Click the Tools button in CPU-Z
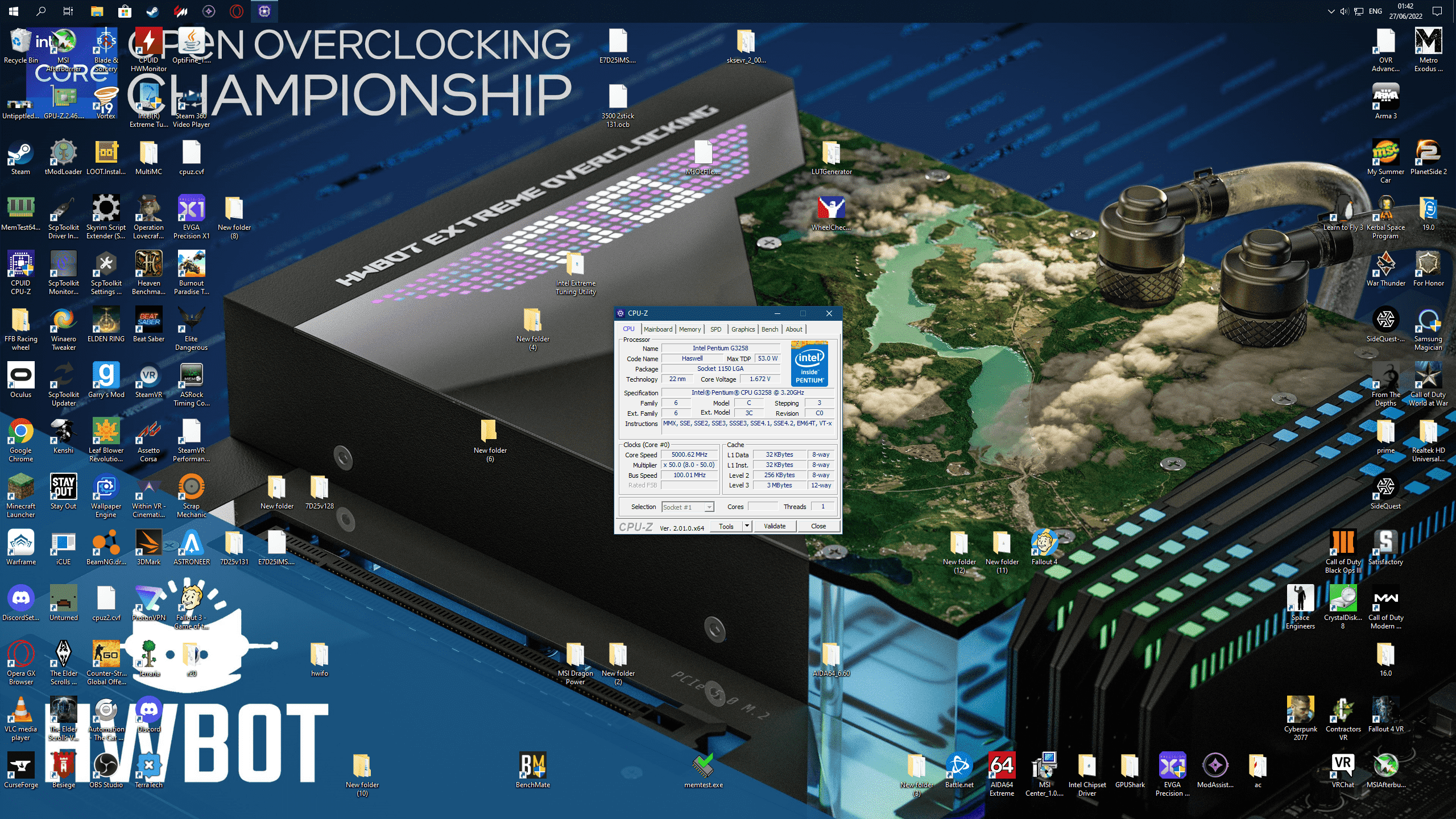 coord(726,527)
